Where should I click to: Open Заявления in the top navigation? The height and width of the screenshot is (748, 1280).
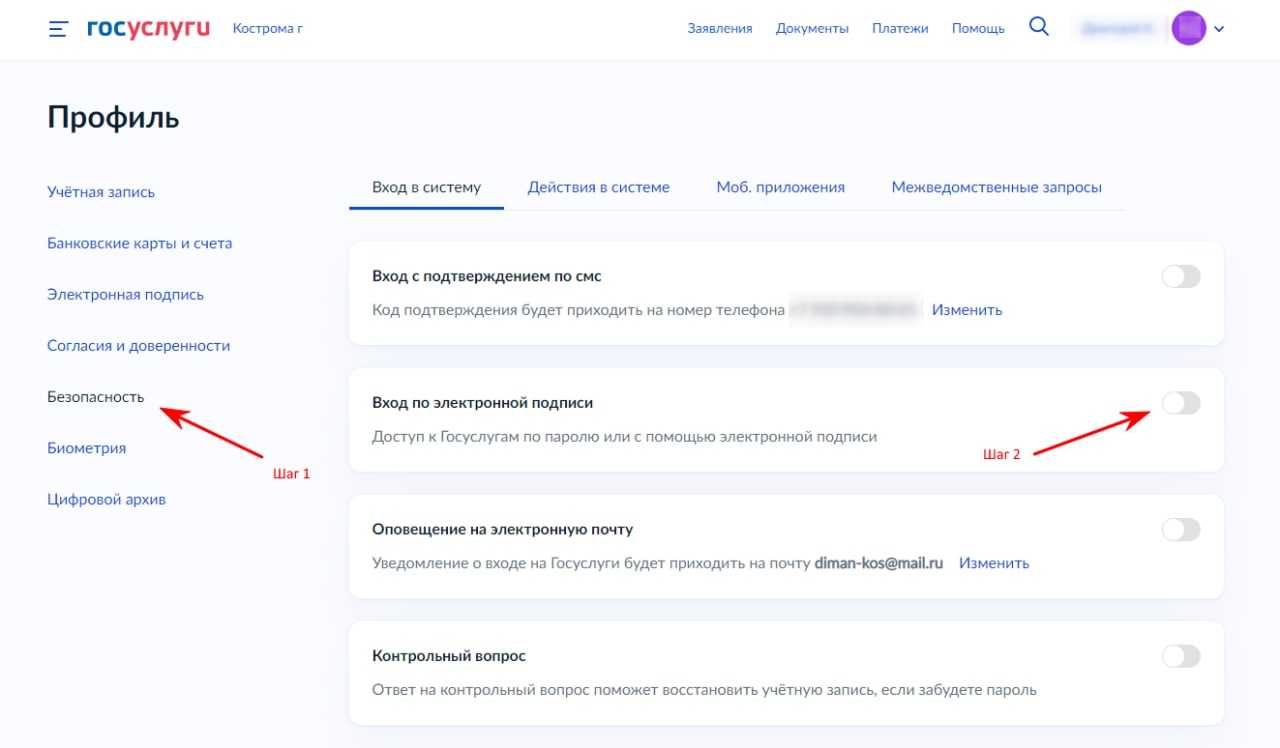click(x=720, y=28)
